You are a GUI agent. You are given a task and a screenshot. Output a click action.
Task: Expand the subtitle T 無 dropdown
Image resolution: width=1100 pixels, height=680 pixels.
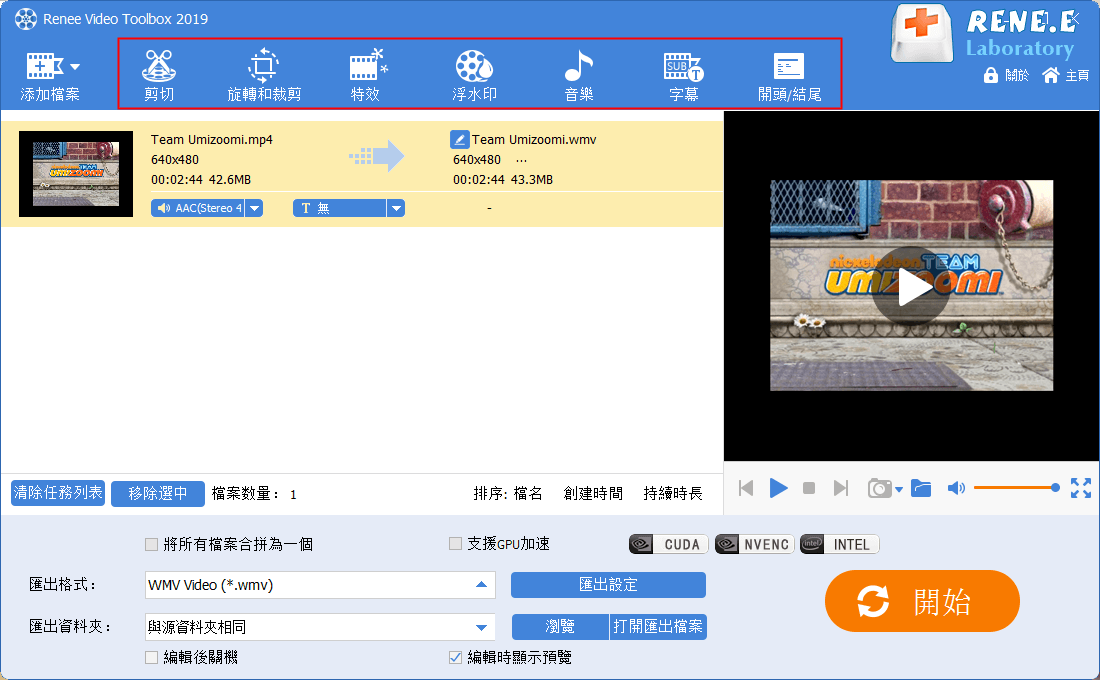click(x=396, y=208)
